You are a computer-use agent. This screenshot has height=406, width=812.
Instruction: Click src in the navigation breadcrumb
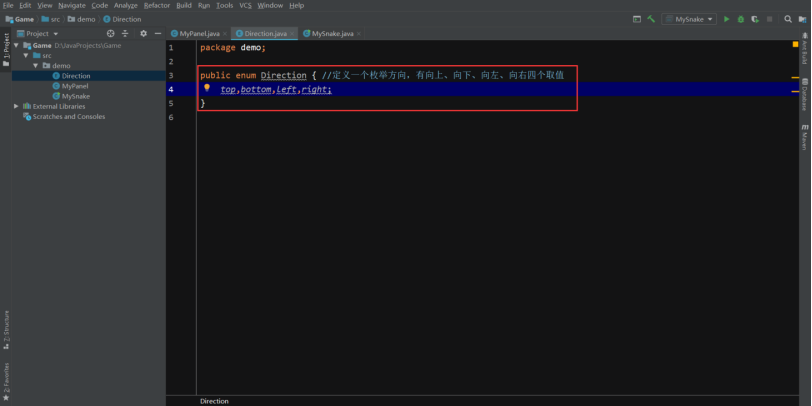[51, 19]
